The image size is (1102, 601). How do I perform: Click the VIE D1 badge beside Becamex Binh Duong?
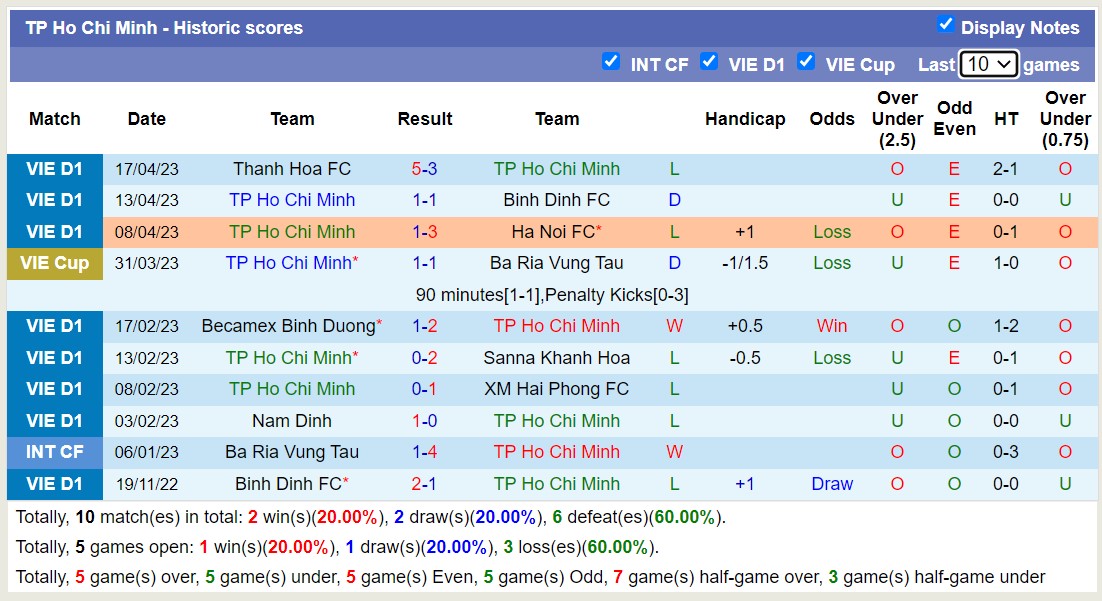click(x=55, y=325)
